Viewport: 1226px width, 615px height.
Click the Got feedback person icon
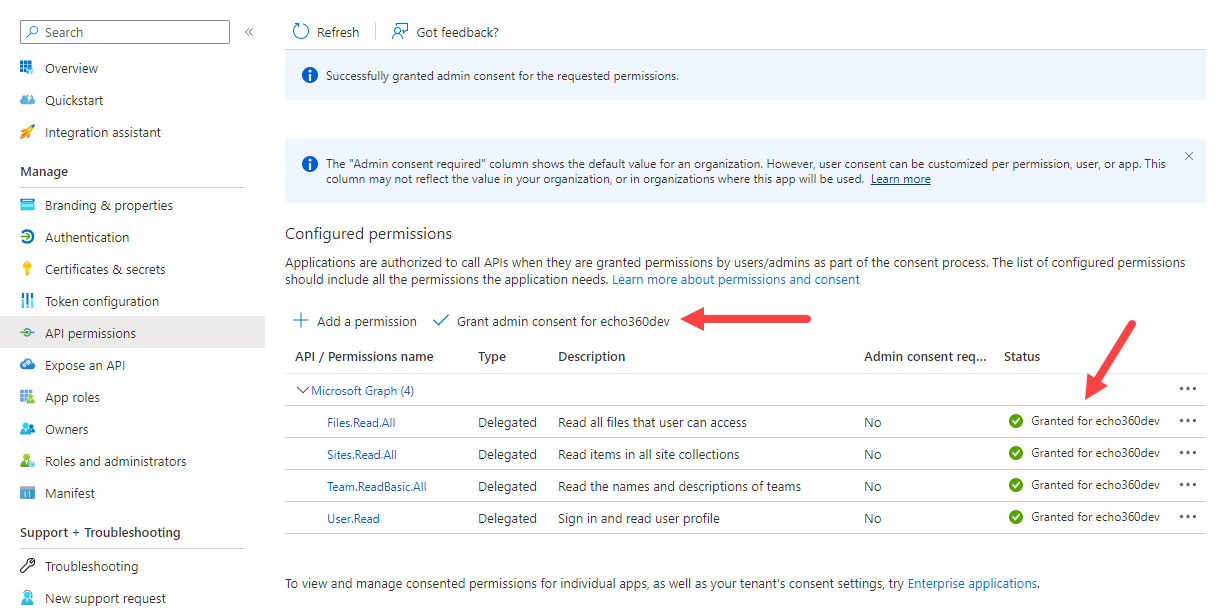400,32
